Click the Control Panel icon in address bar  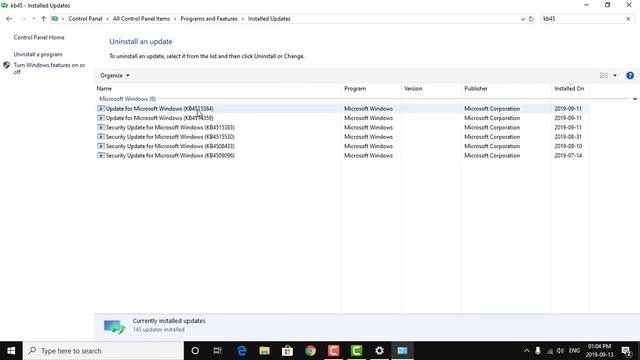click(55, 19)
